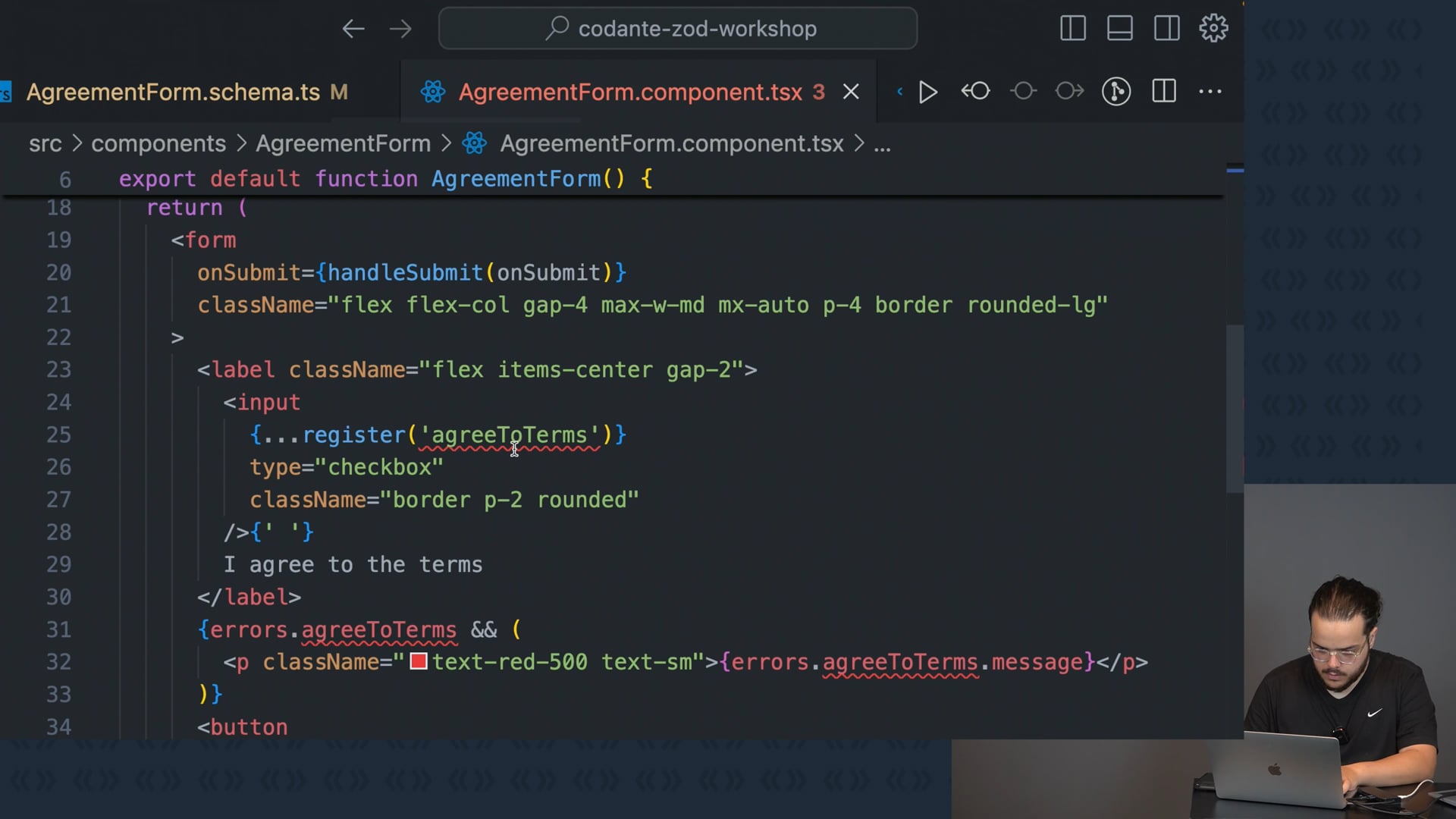Image resolution: width=1456 pixels, height=819 pixels.
Task: Click the middle change-navigation circle icon
Action: tap(1023, 92)
